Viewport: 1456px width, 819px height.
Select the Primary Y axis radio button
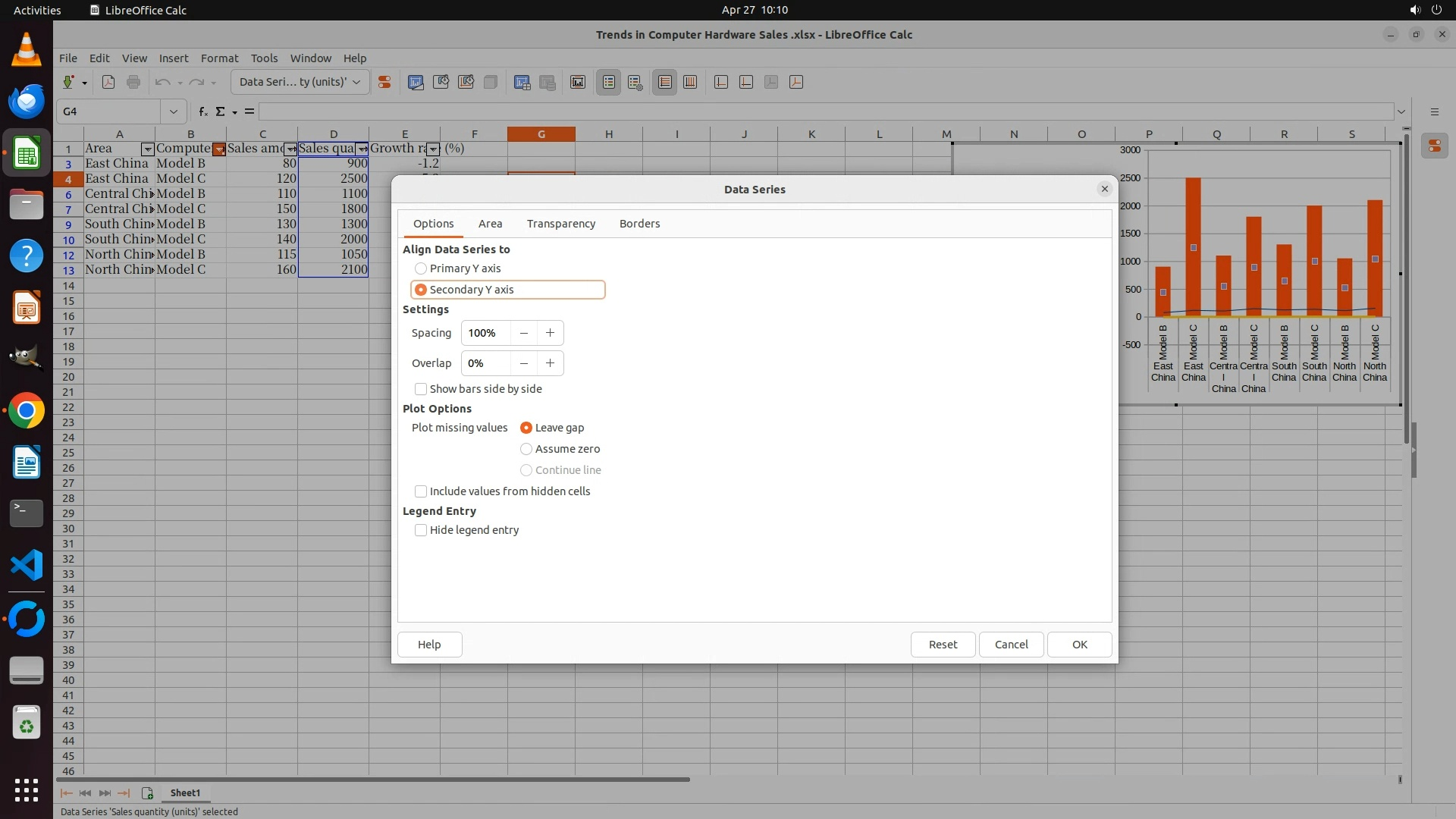click(421, 268)
